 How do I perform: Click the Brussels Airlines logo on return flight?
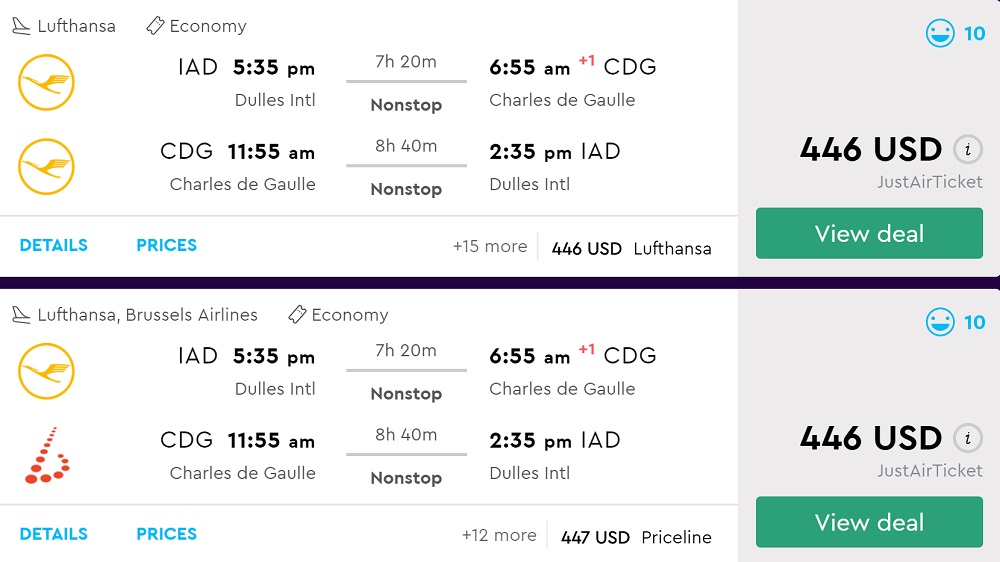(x=46, y=456)
